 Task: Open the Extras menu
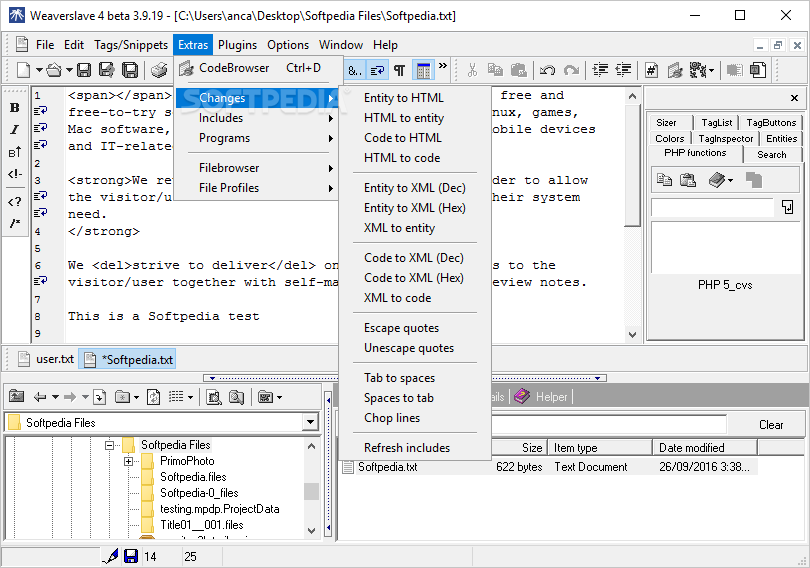pos(193,45)
